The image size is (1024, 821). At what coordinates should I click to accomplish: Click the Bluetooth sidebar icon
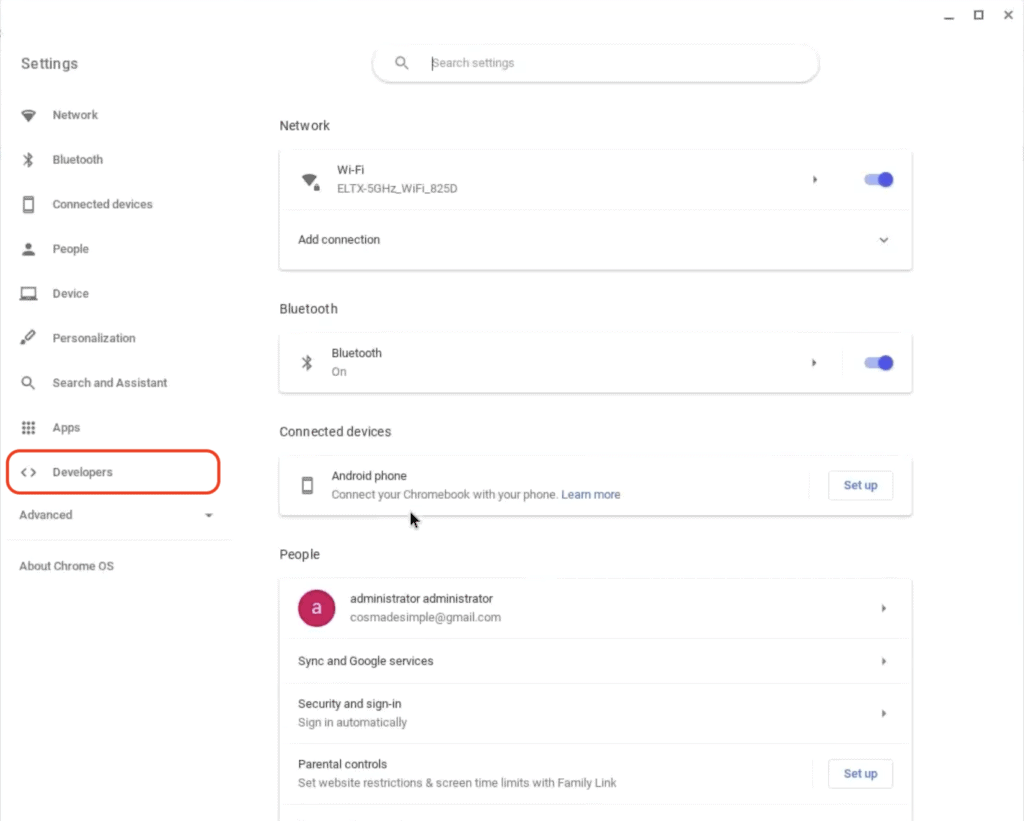pos(29,159)
